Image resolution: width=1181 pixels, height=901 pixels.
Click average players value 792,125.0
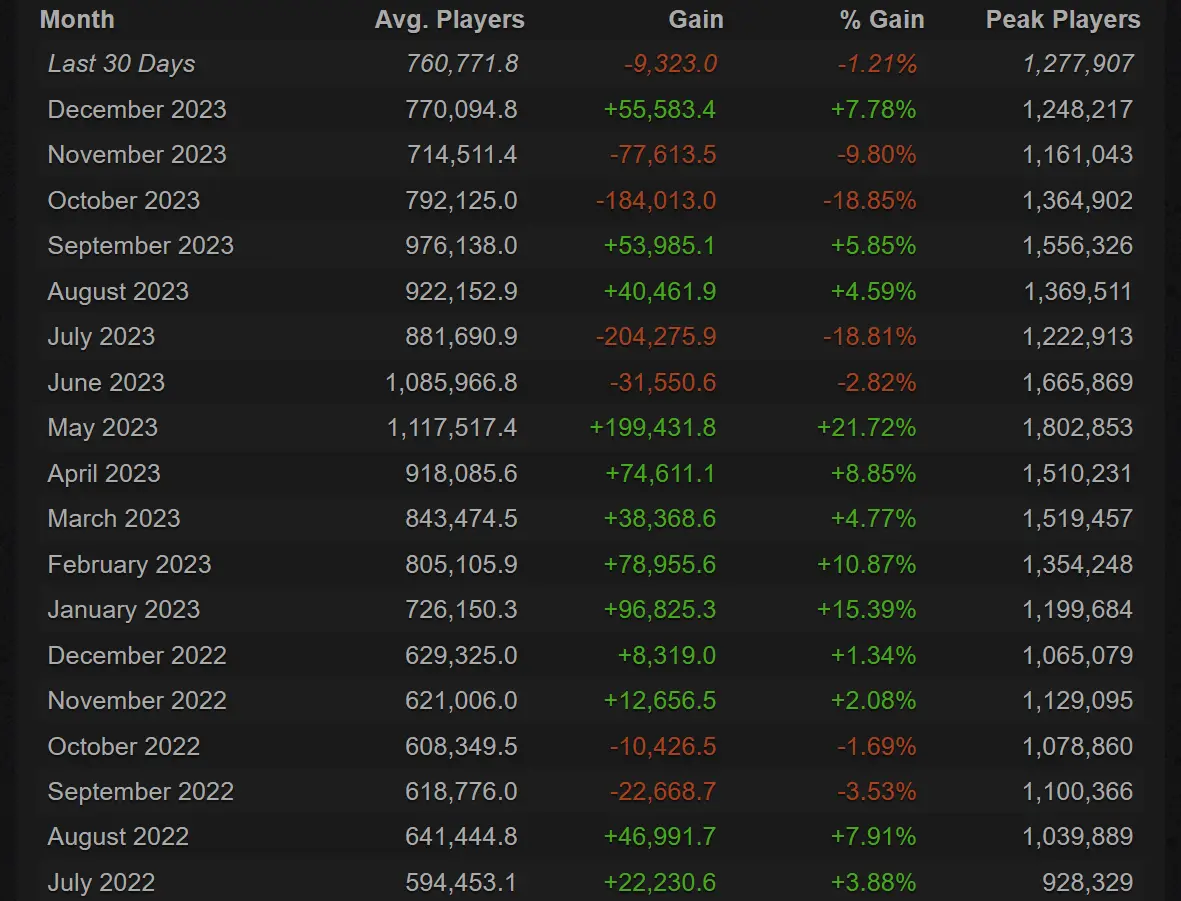[461, 201]
